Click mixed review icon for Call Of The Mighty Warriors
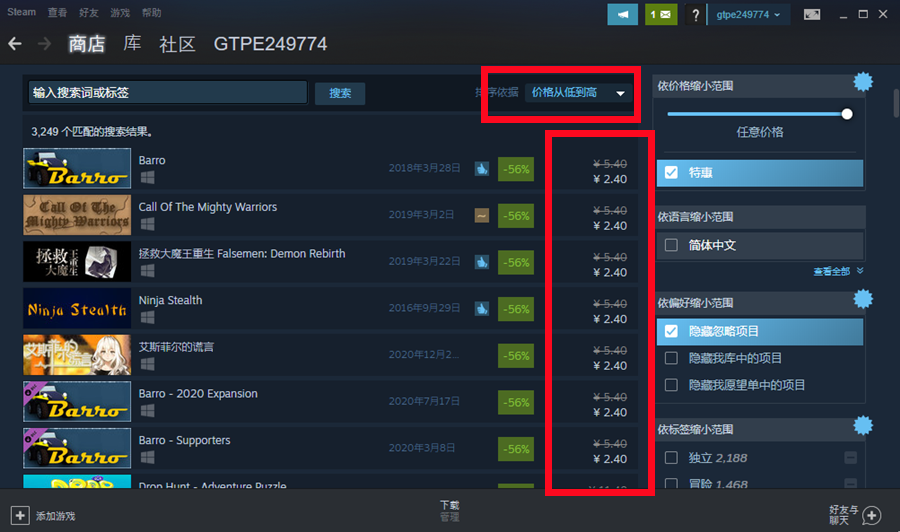 (x=482, y=216)
